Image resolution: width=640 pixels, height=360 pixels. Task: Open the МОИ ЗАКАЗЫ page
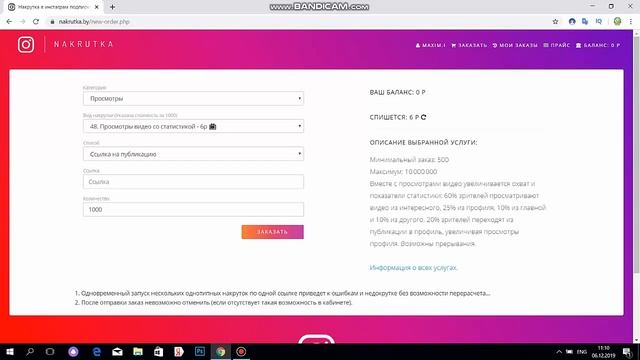click(x=515, y=45)
